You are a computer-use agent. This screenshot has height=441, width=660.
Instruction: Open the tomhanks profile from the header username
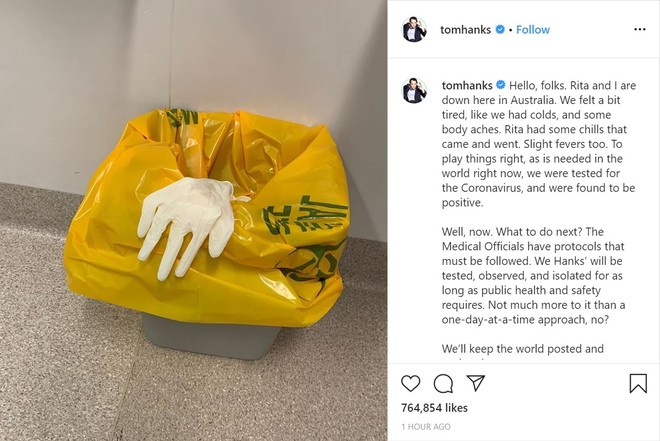point(466,29)
